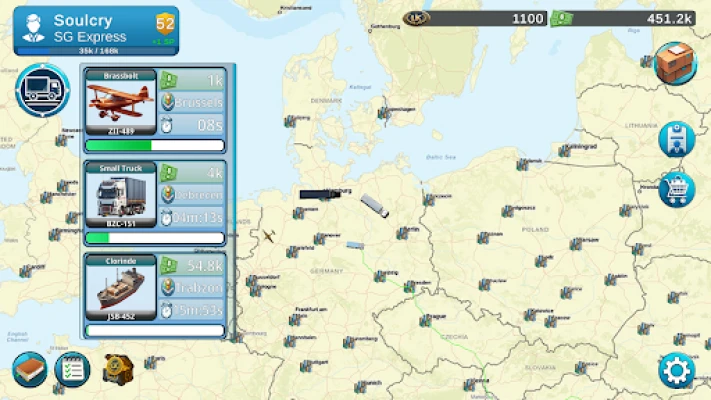Tap the yellow machine icon
The image size is (711, 400).
coord(118,370)
